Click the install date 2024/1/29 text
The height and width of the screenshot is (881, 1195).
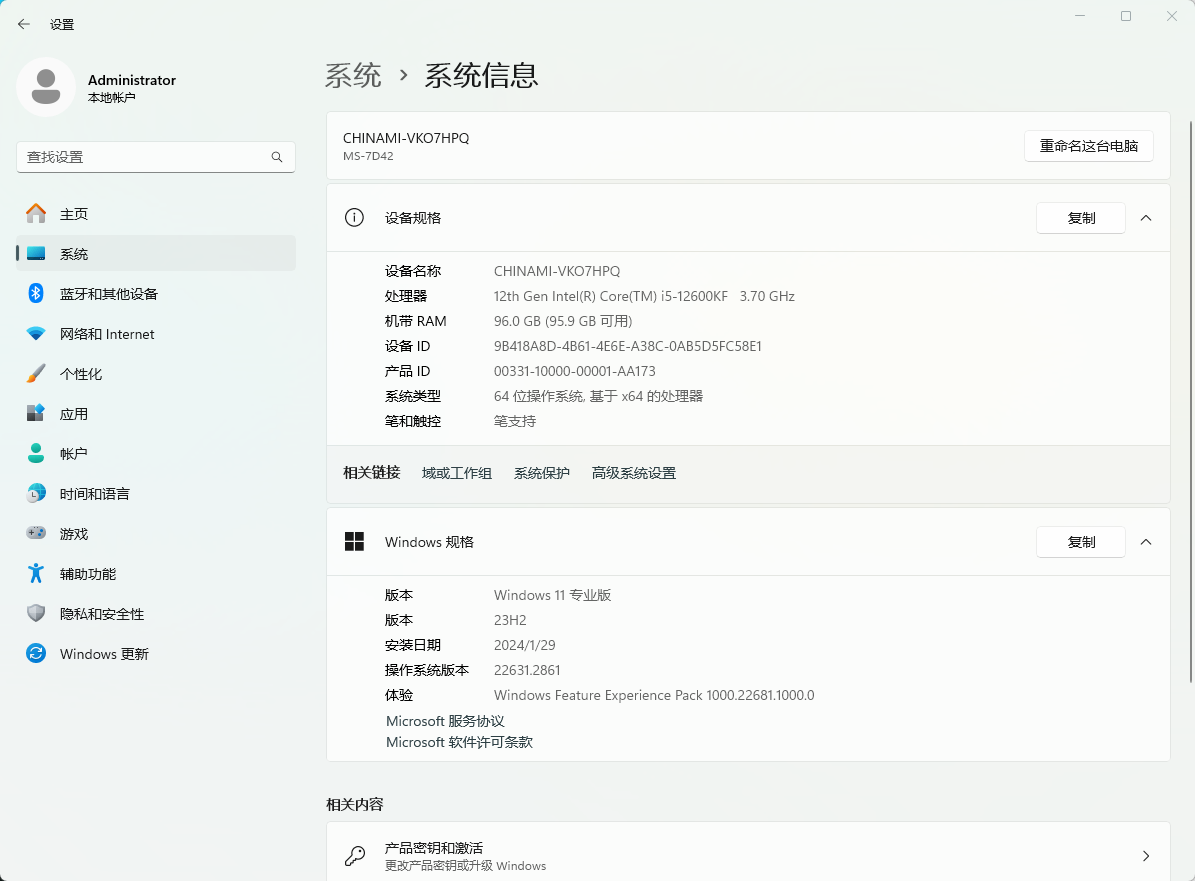coord(524,645)
